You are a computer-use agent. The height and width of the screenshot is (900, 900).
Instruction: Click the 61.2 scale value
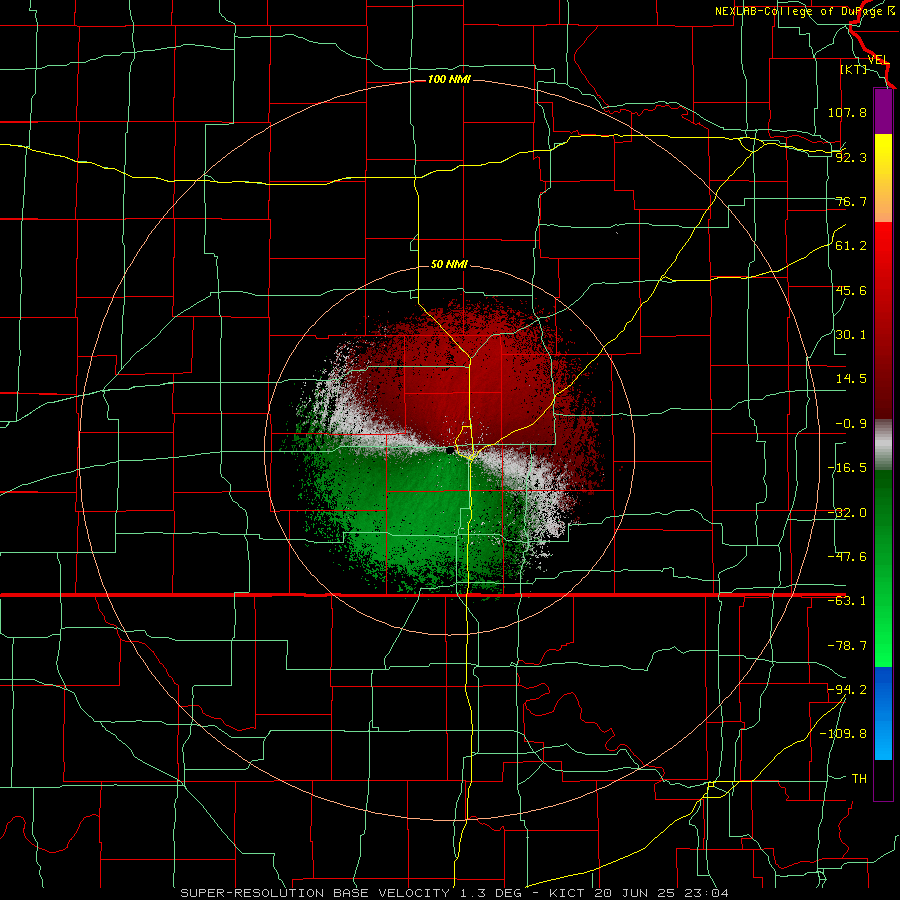click(851, 246)
